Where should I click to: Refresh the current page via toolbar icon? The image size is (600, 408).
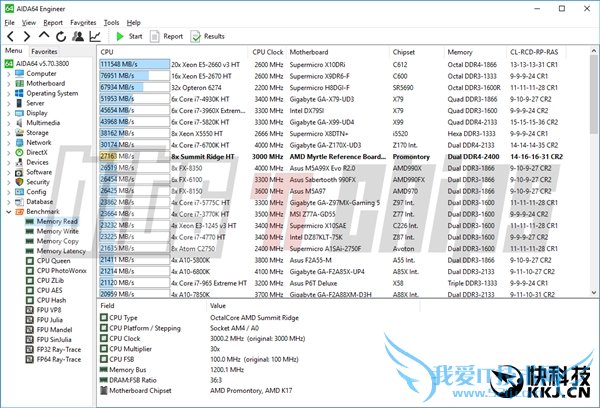tap(61, 37)
